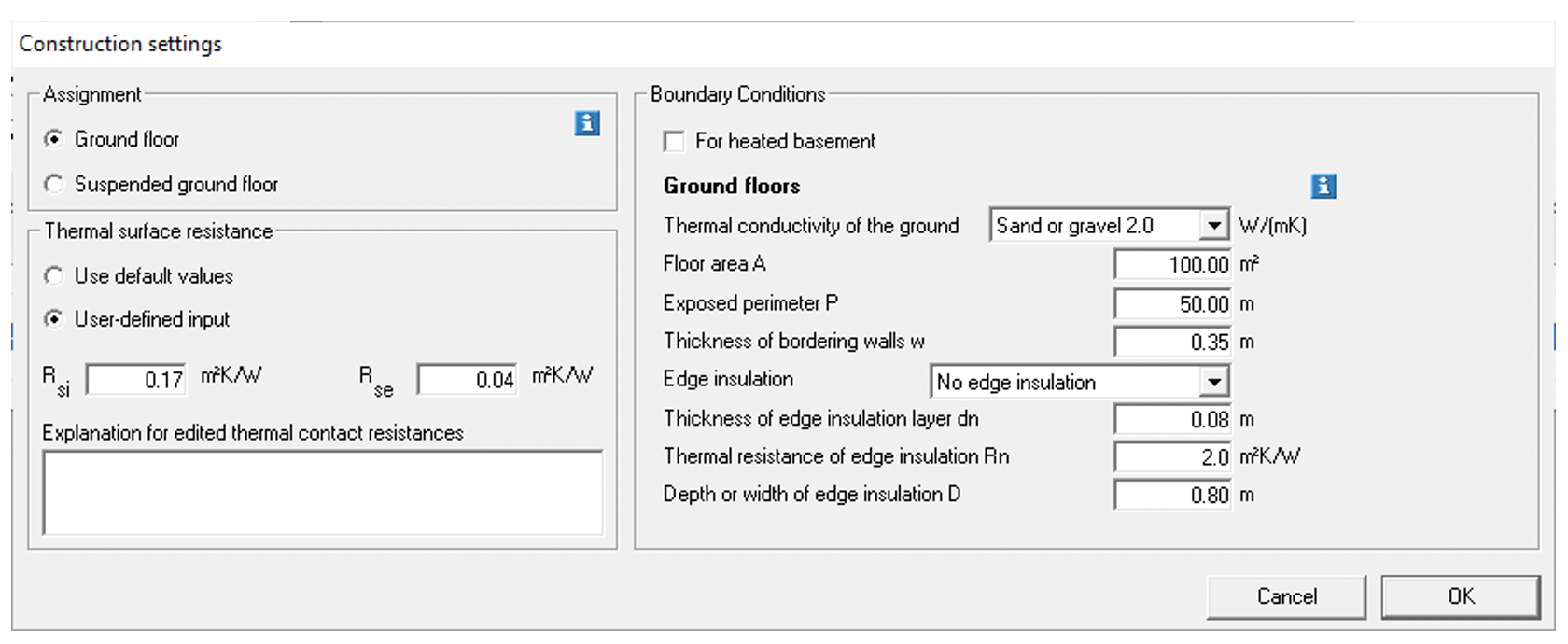Click the depth of edge insulation D field

pos(1171,495)
